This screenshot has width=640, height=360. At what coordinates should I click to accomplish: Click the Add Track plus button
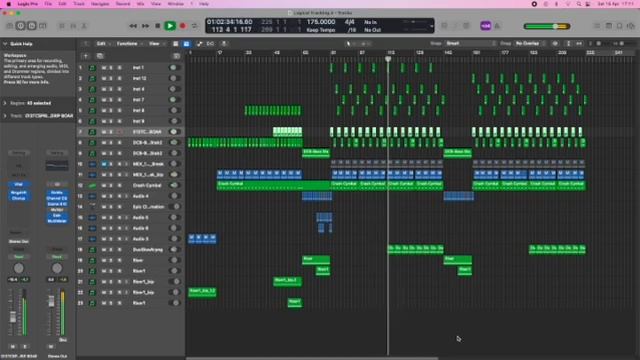pos(86,56)
